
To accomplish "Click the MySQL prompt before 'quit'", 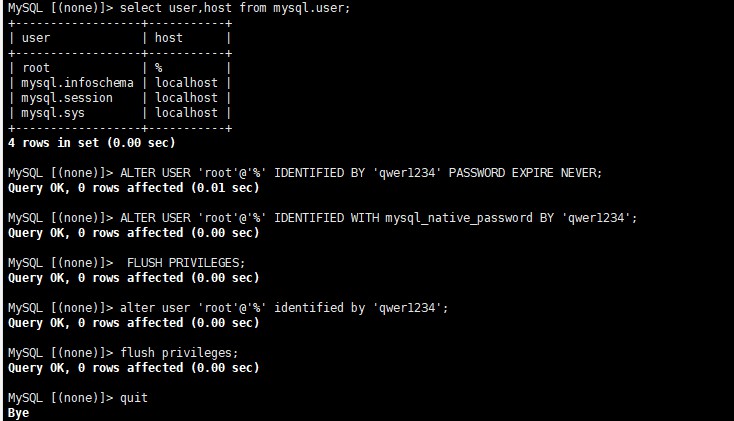I will [x=58, y=397].
